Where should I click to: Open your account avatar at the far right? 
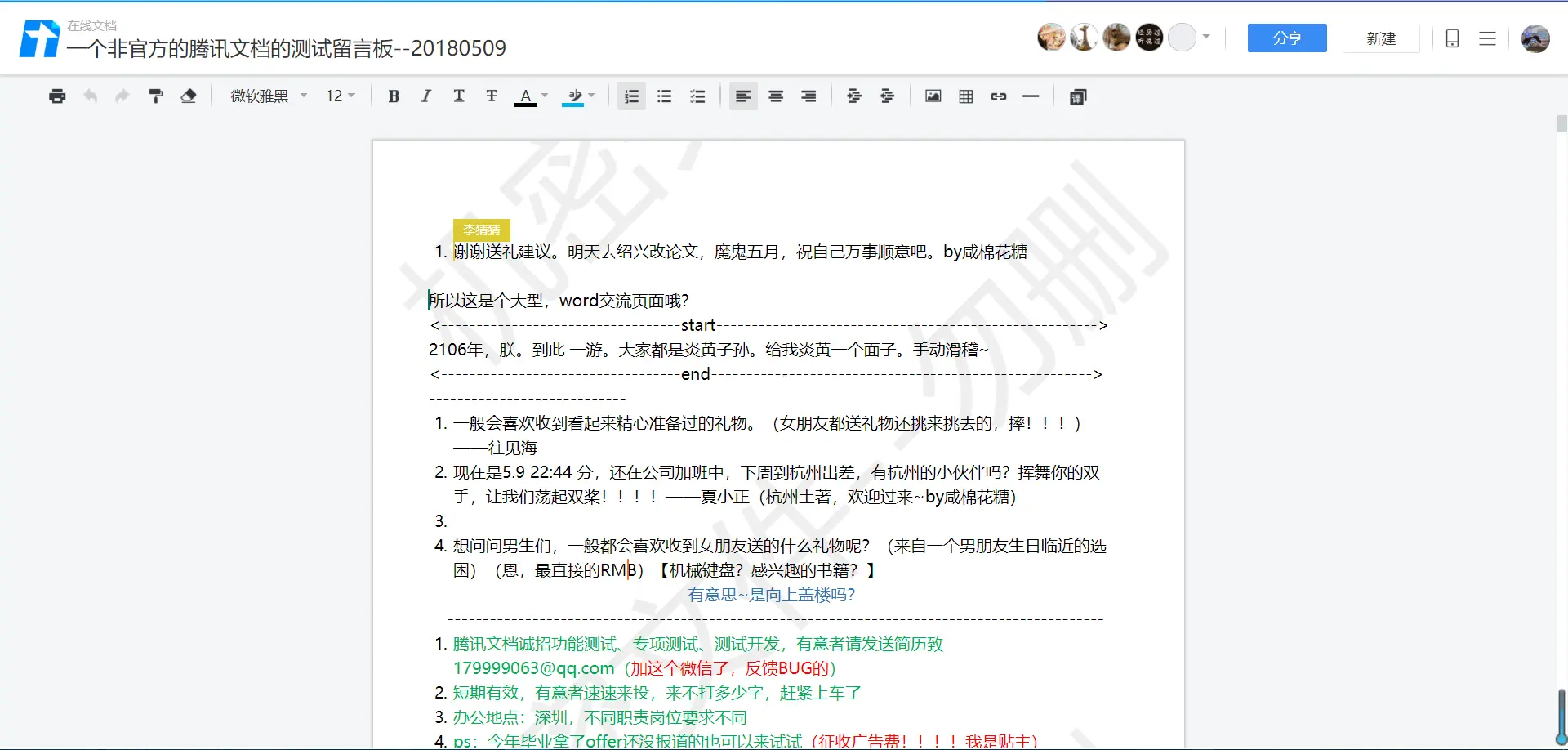[x=1535, y=38]
